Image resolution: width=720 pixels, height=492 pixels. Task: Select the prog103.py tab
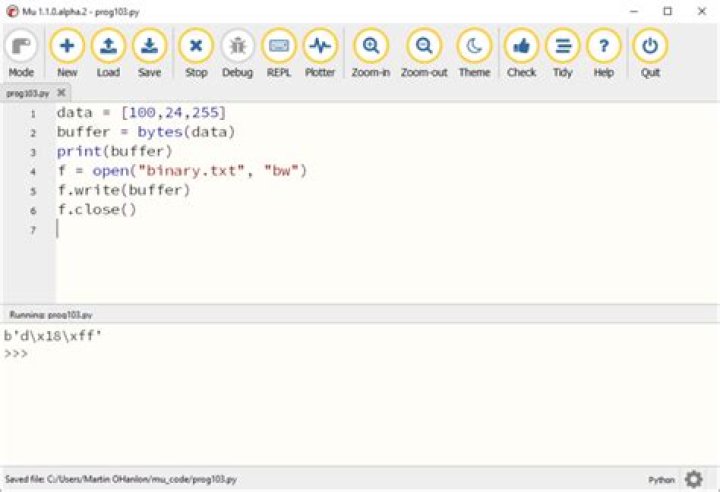click(x=28, y=93)
